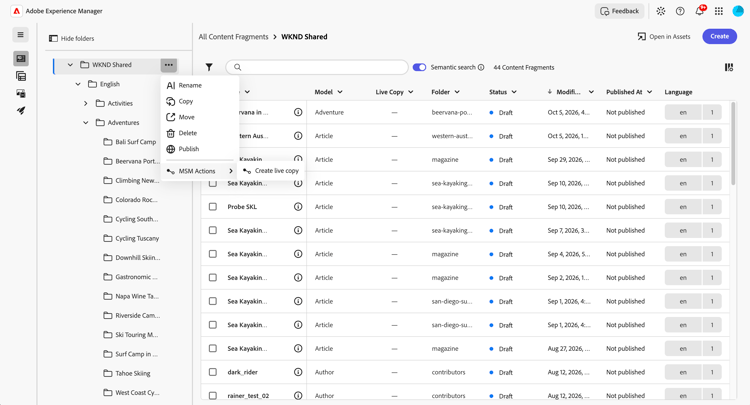Sort by the Modified column header
Image resolution: width=750 pixels, height=405 pixels.
coord(568,92)
